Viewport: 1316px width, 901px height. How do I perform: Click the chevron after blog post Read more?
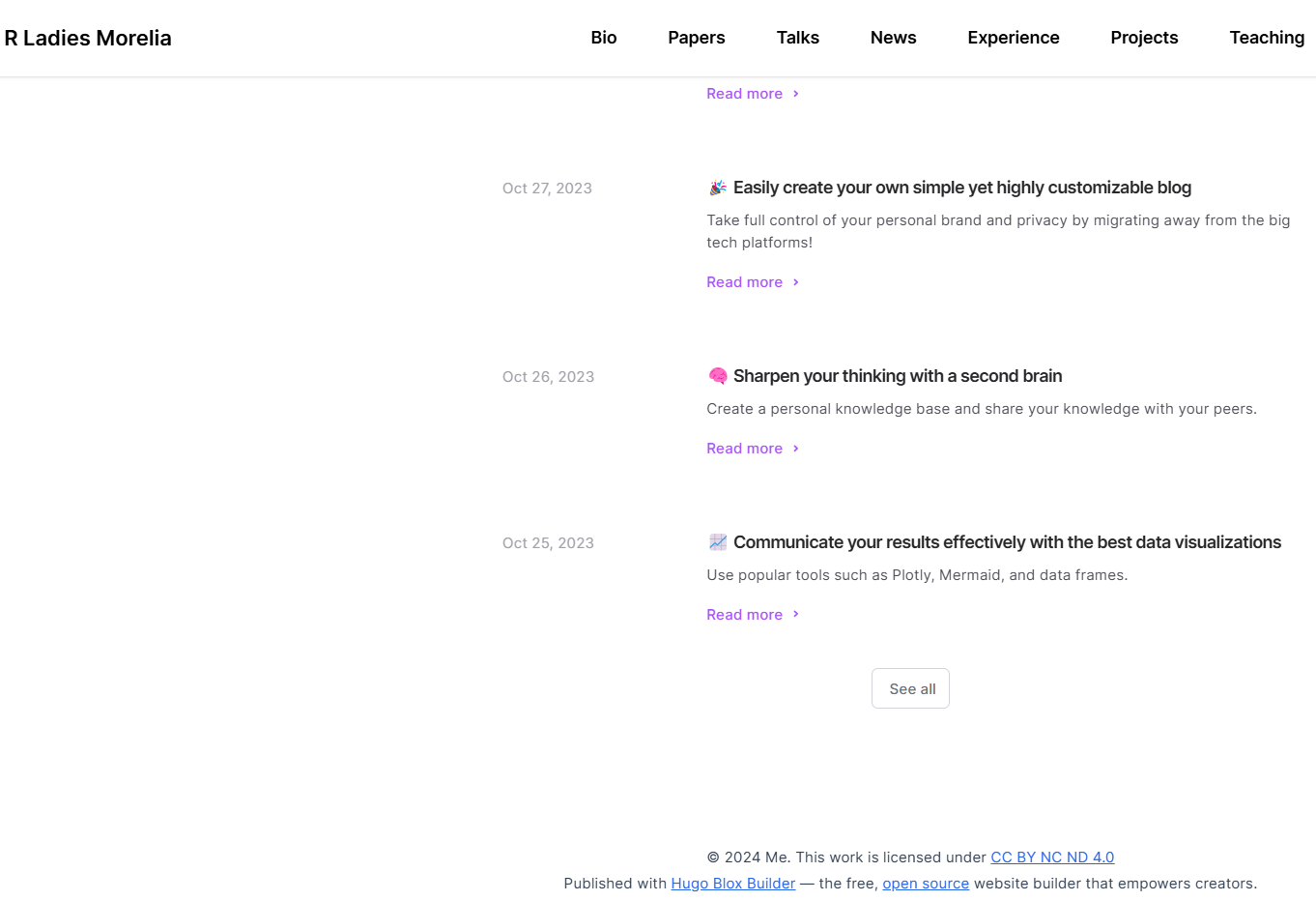796,282
